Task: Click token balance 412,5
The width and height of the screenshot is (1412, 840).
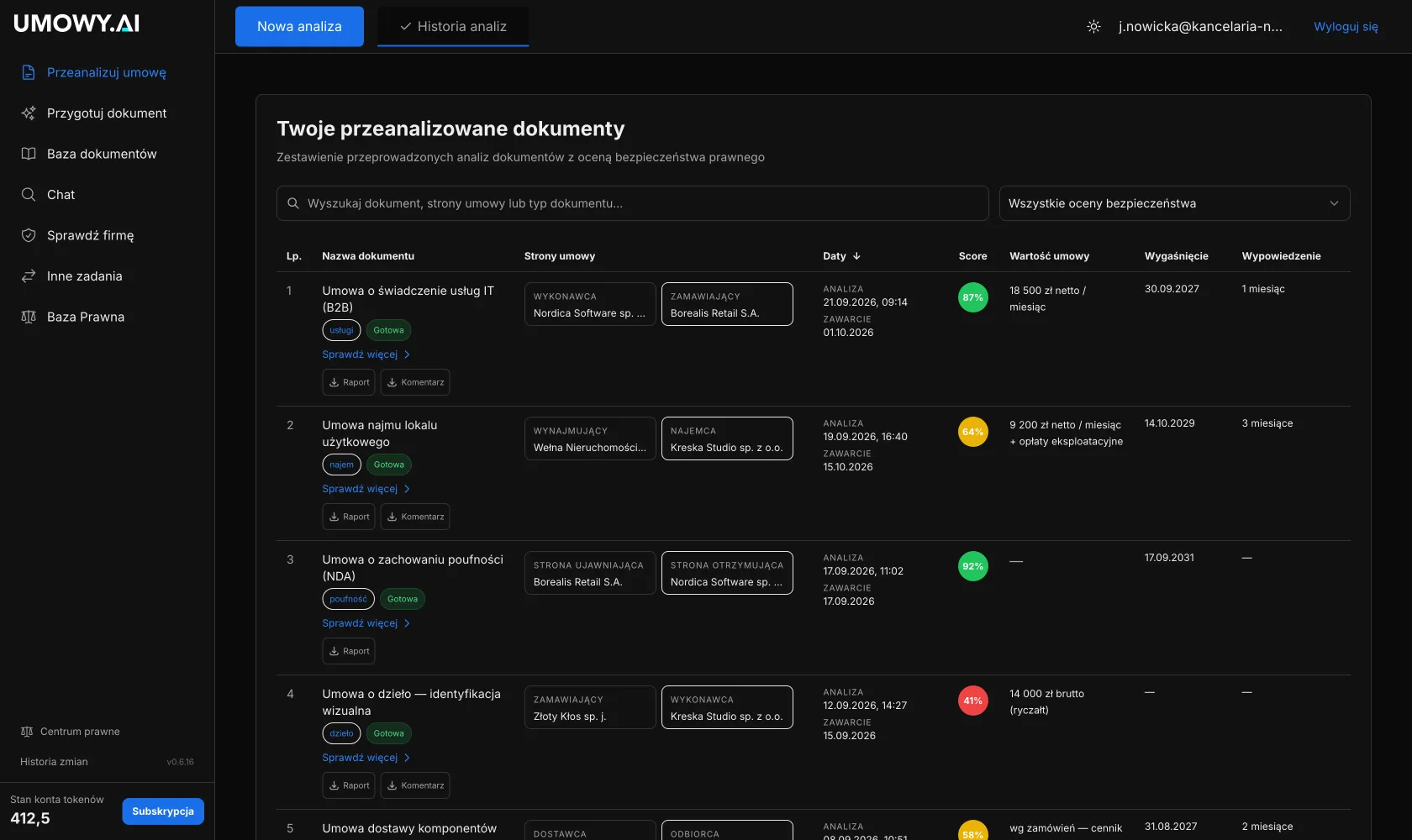Action: 30,818
